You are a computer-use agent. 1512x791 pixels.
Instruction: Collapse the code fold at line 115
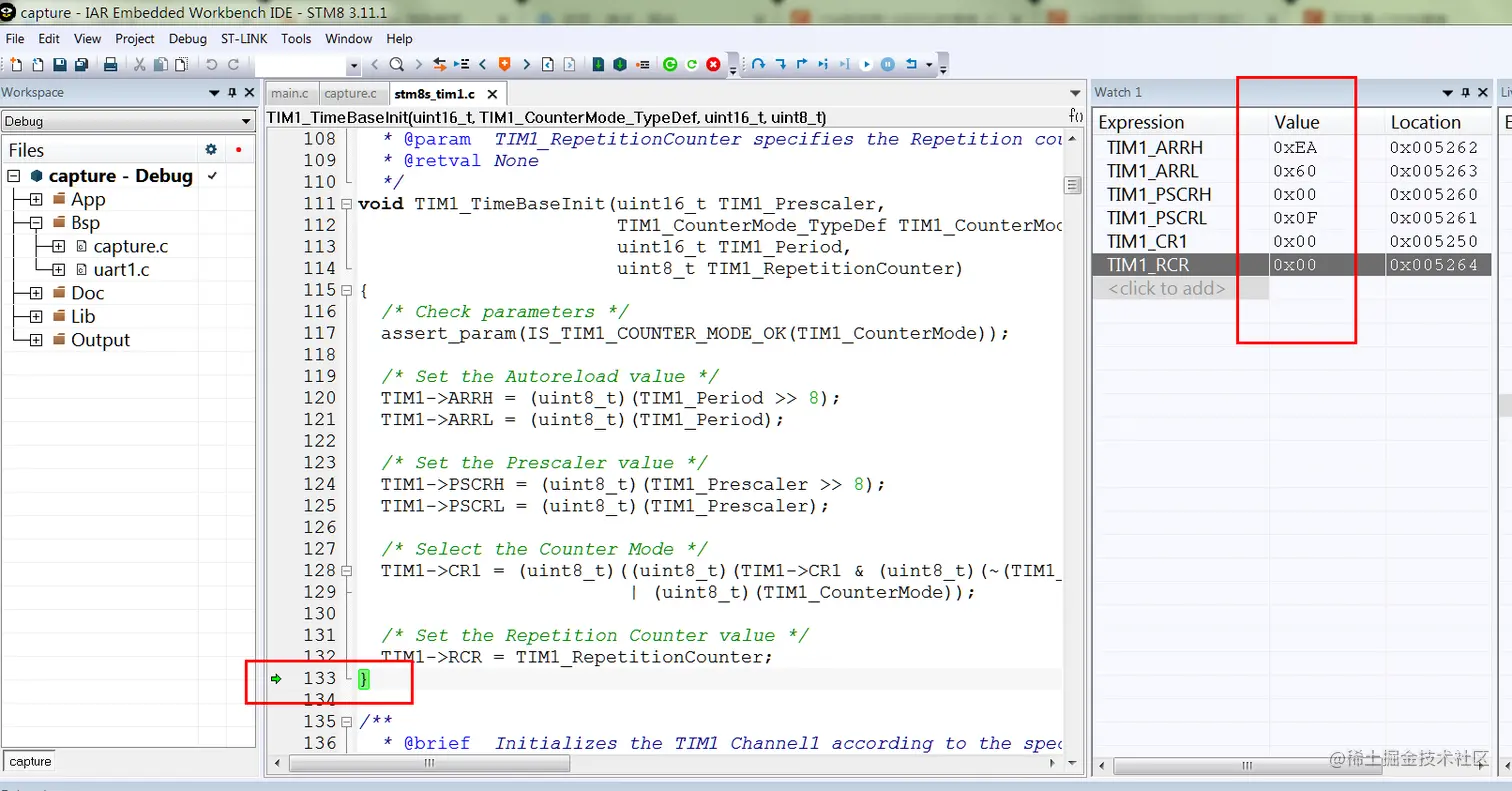pos(347,290)
